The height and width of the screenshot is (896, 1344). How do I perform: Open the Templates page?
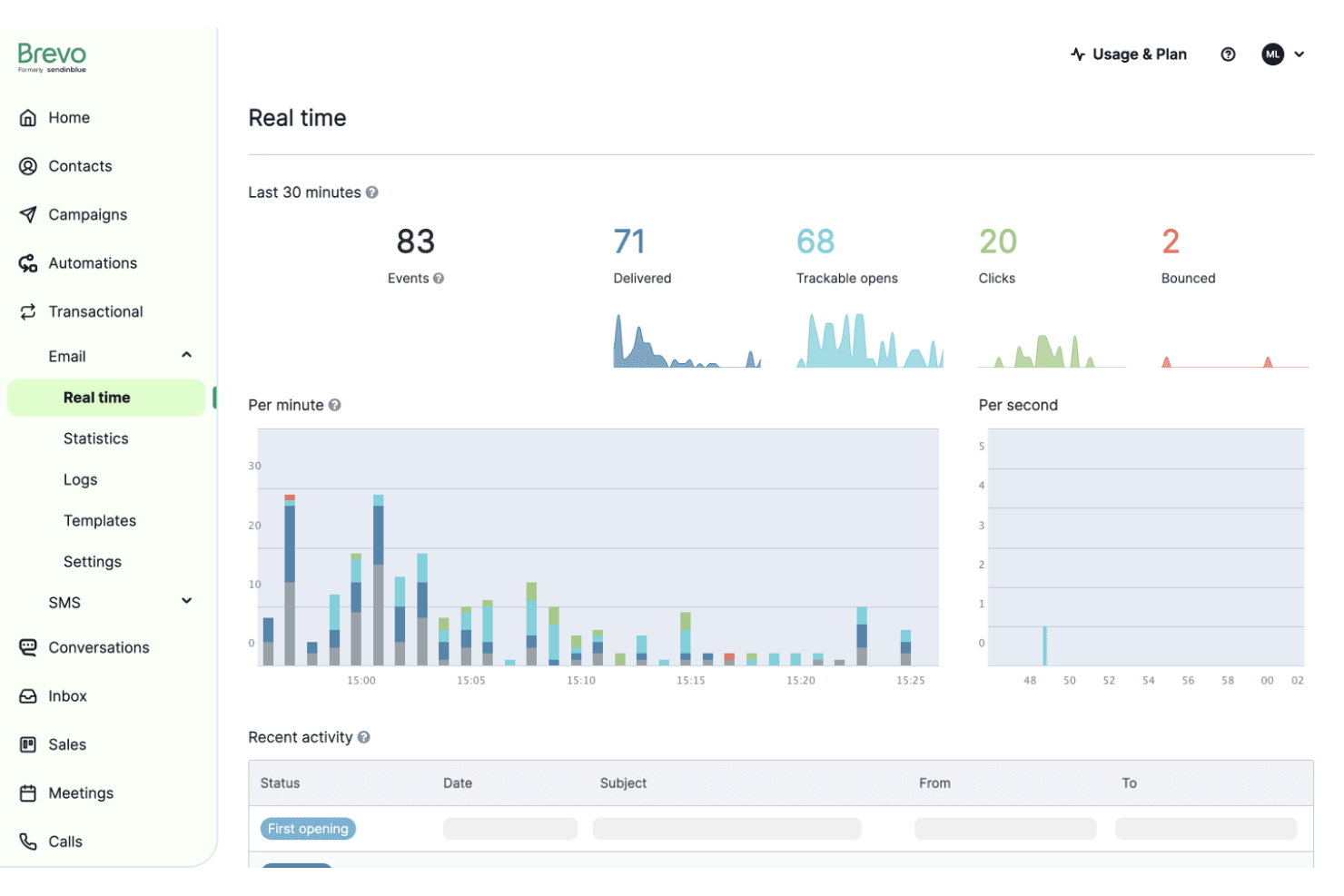[x=100, y=520]
